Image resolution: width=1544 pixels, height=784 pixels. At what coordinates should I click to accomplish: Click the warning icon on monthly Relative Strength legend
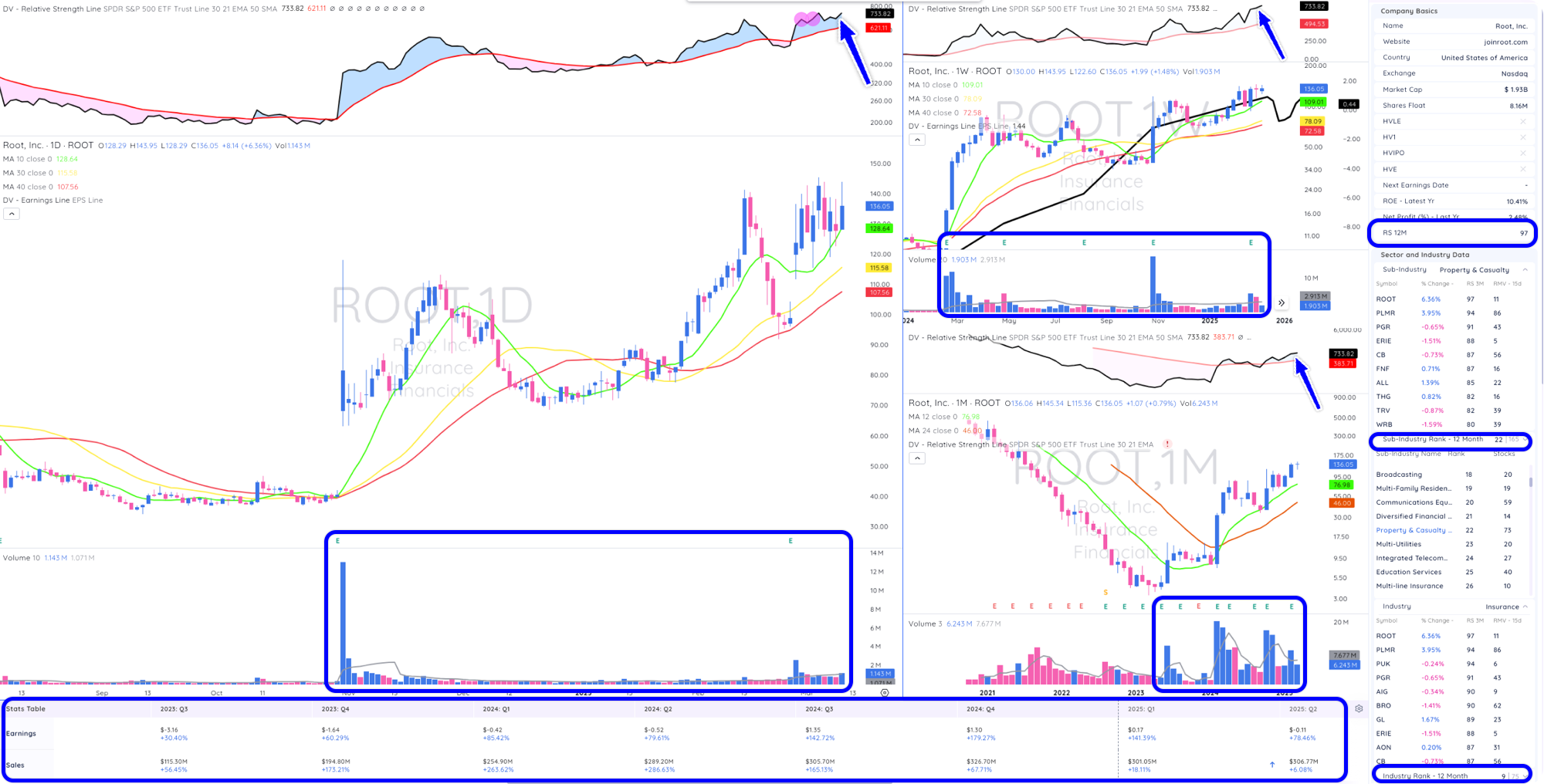coord(1167,444)
